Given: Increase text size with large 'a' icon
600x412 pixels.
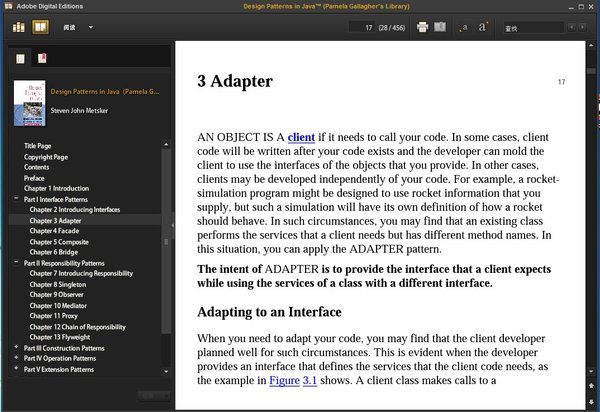Looking at the screenshot, I should [483, 27].
